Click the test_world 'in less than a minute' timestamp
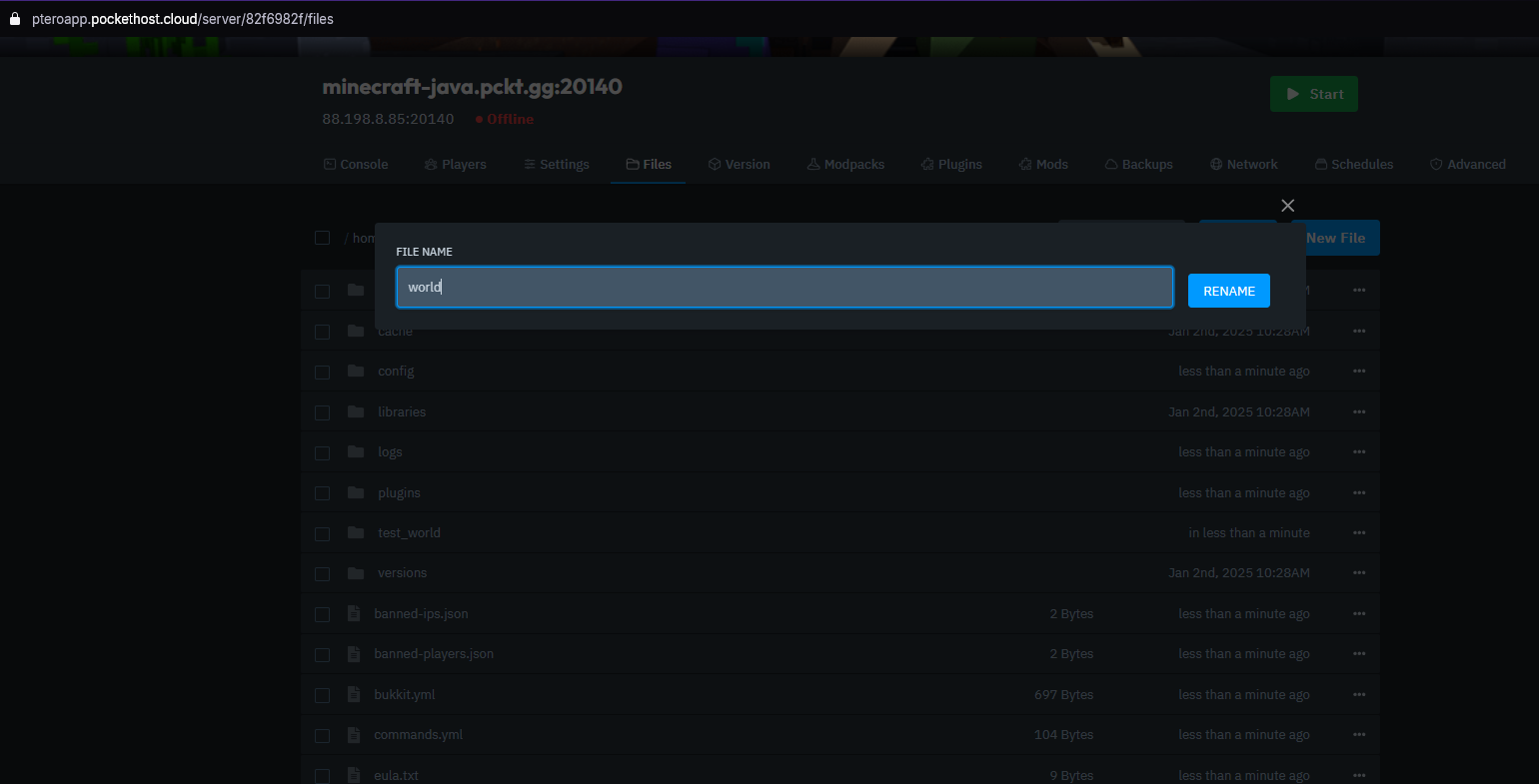 tap(1249, 532)
